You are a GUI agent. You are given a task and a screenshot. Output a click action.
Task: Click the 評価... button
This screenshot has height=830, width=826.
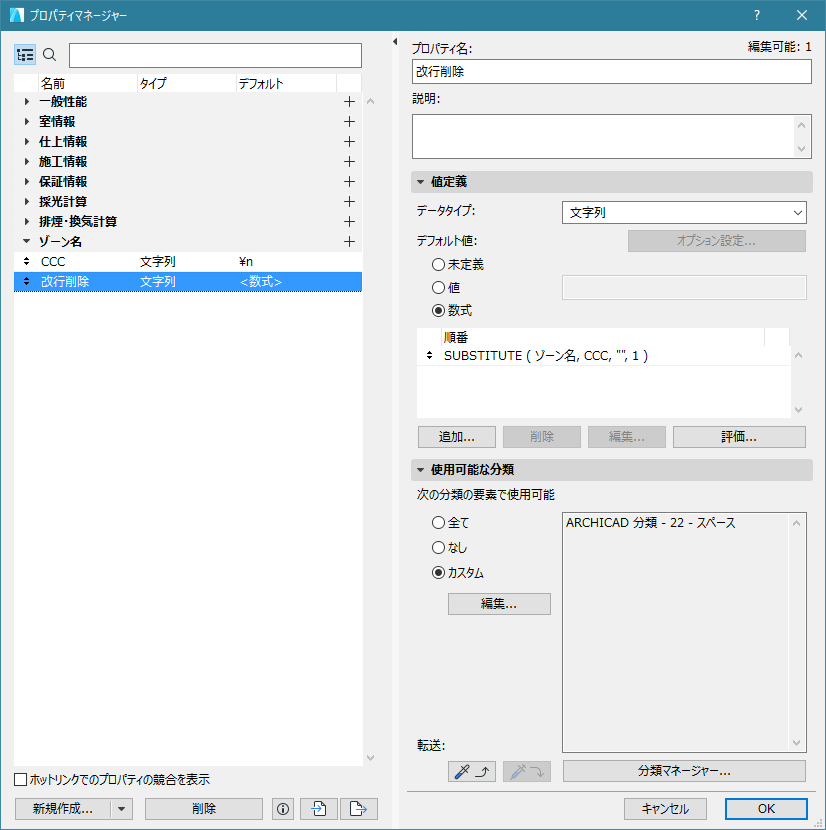[x=739, y=437]
